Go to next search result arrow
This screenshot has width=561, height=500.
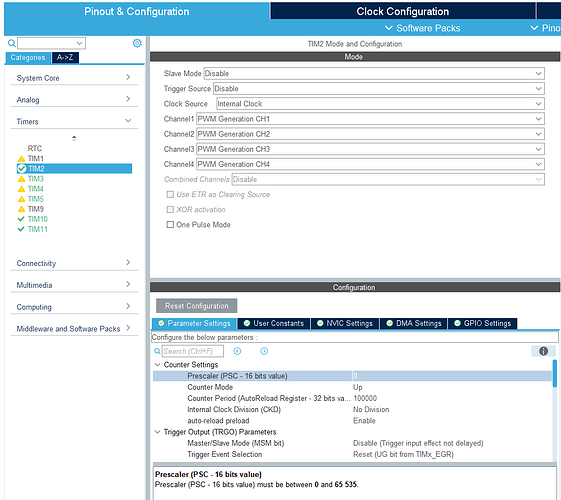[x=264, y=351]
